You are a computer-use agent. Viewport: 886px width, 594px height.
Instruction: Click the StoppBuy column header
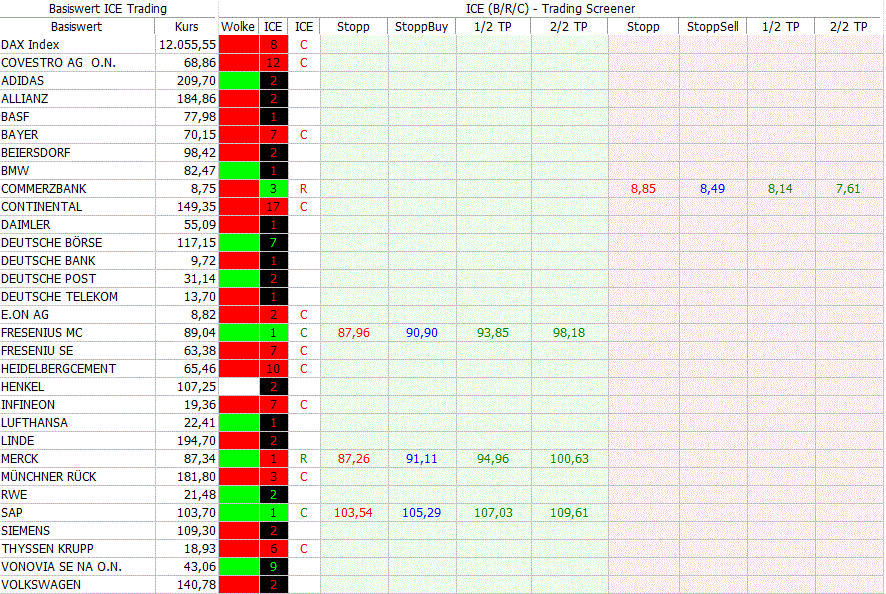(x=422, y=27)
